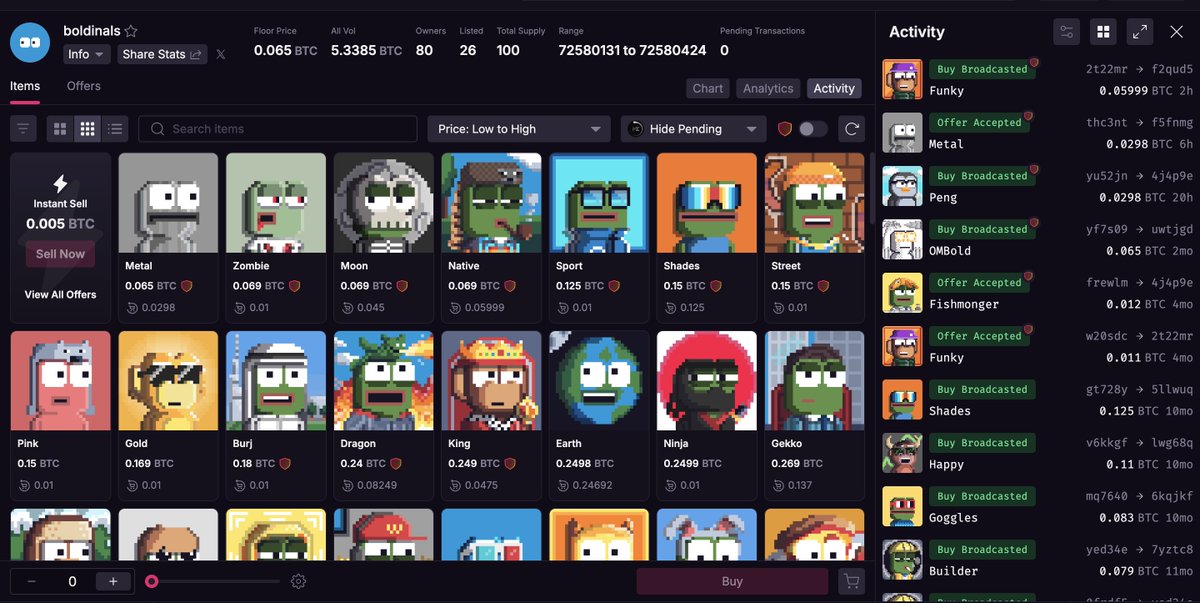Click the shield badge on Zombie item

pos(294,286)
